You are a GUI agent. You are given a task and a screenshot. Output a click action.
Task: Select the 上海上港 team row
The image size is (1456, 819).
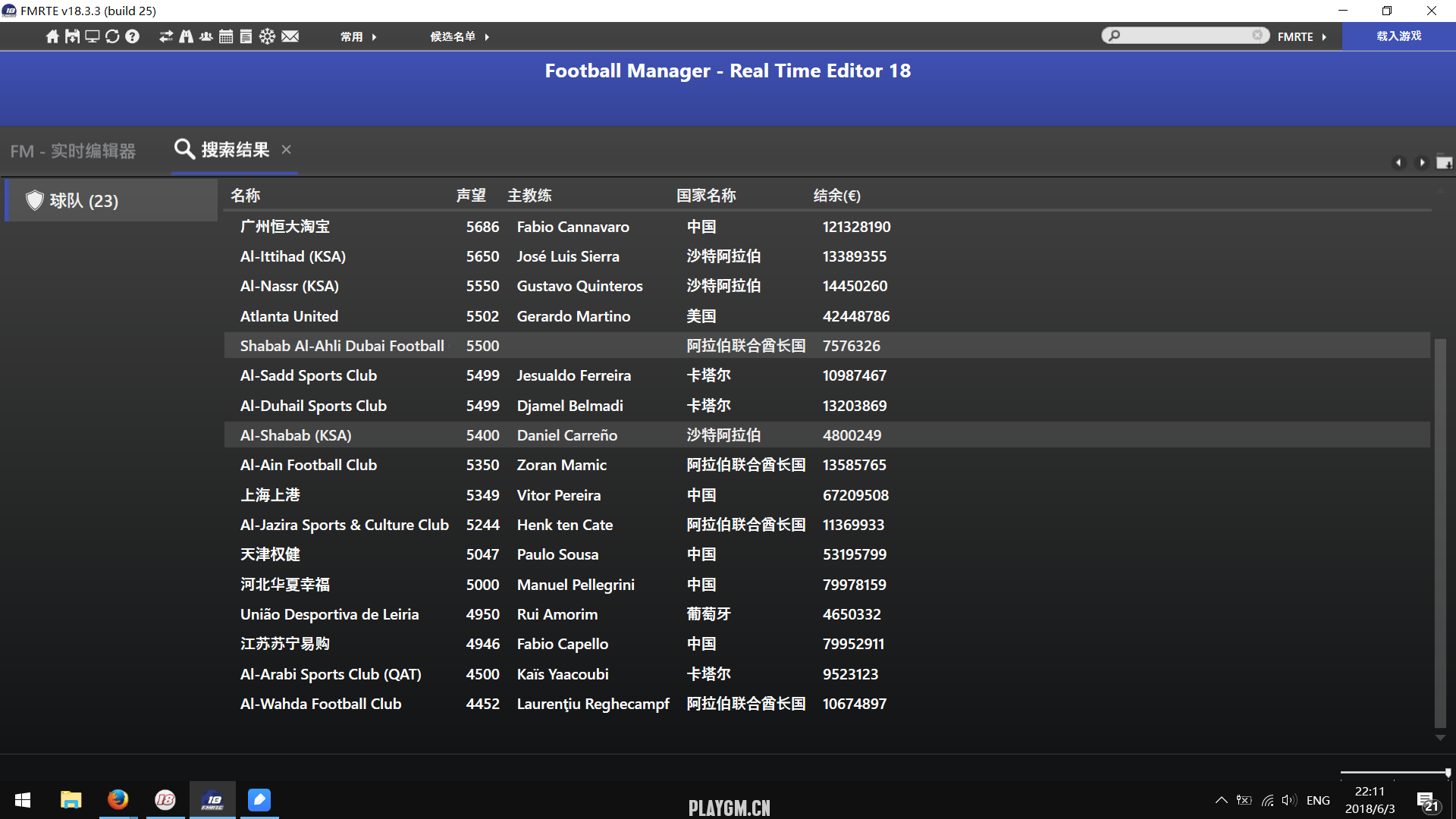pyautogui.click(x=827, y=495)
